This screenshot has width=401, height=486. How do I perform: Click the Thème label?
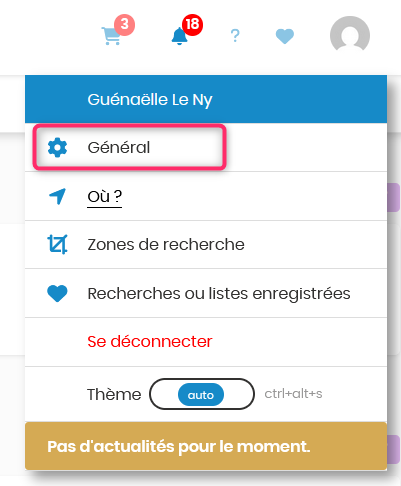[x=114, y=394]
